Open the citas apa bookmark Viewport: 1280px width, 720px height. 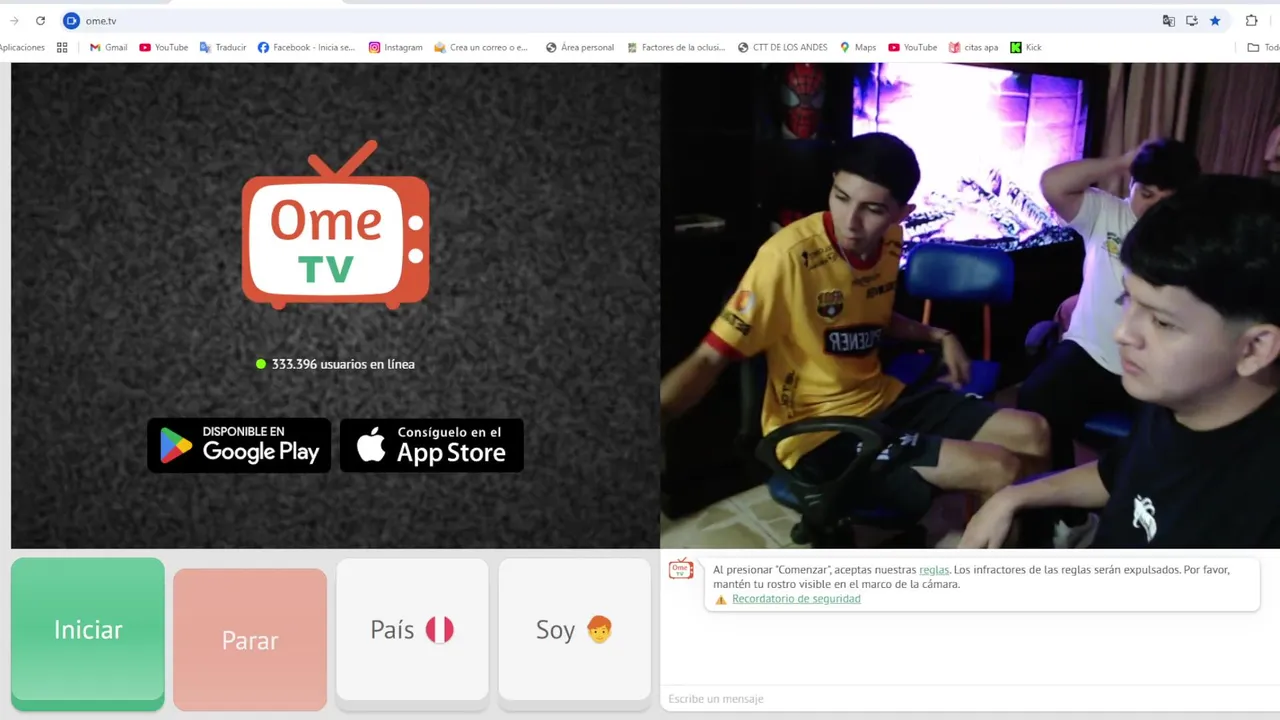tap(973, 47)
